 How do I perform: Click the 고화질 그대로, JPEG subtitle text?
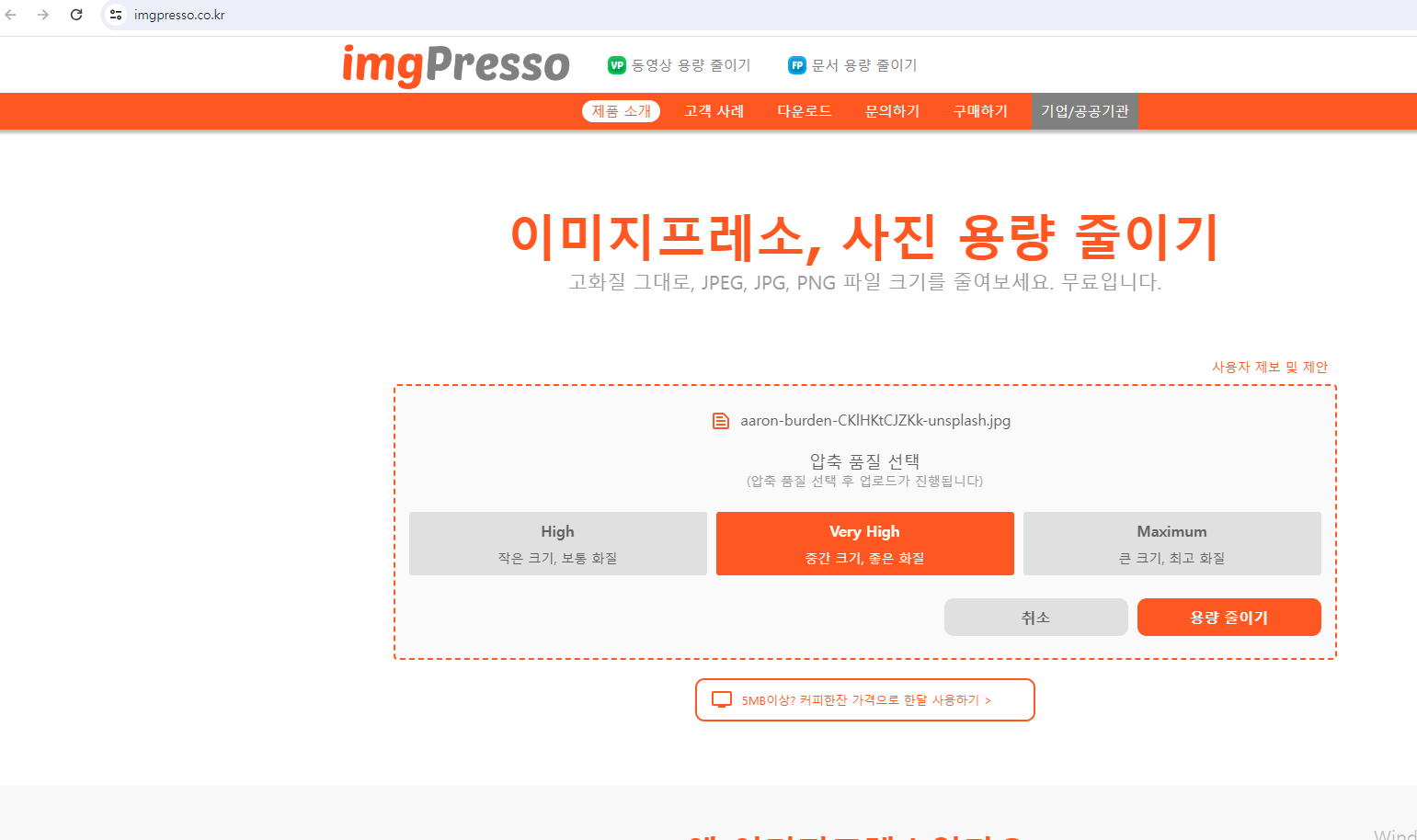[865, 282]
